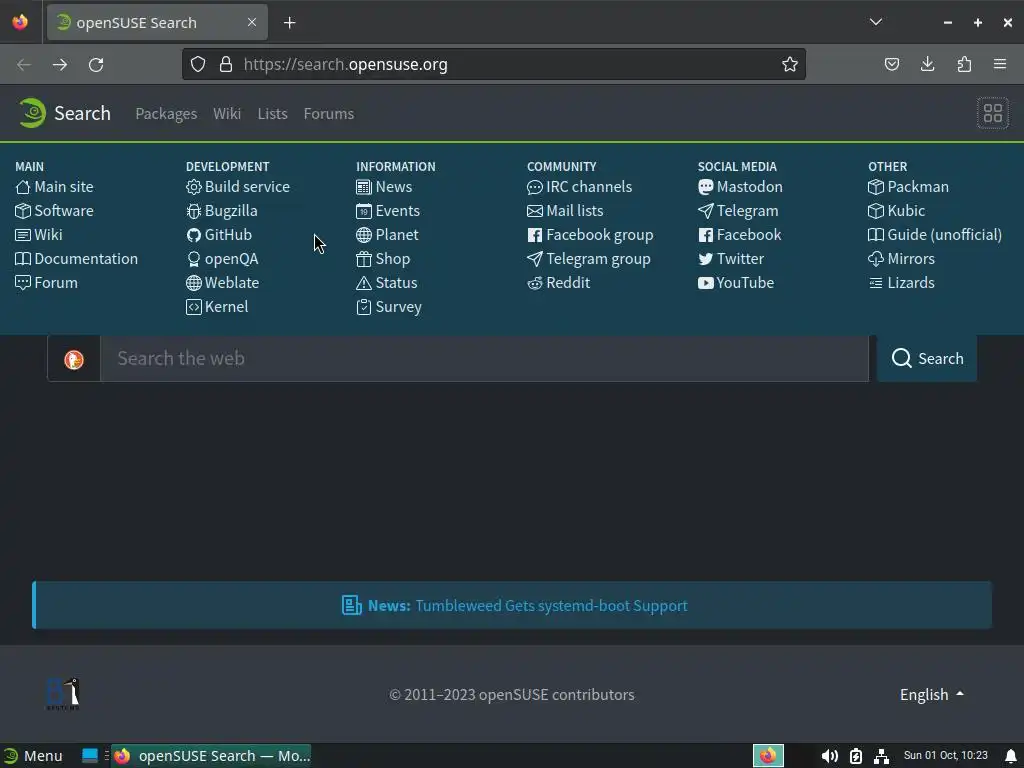This screenshot has height=768, width=1024.
Task: Open the Reddit link
Action: click(558, 283)
